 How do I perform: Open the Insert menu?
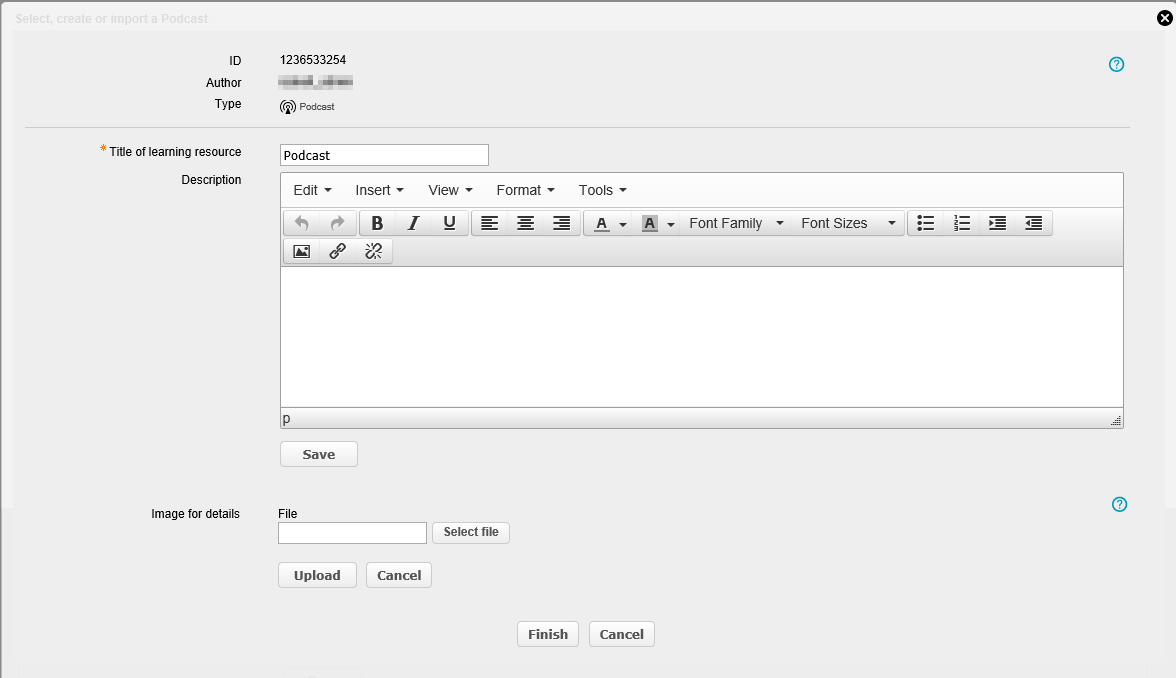pos(379,190)
